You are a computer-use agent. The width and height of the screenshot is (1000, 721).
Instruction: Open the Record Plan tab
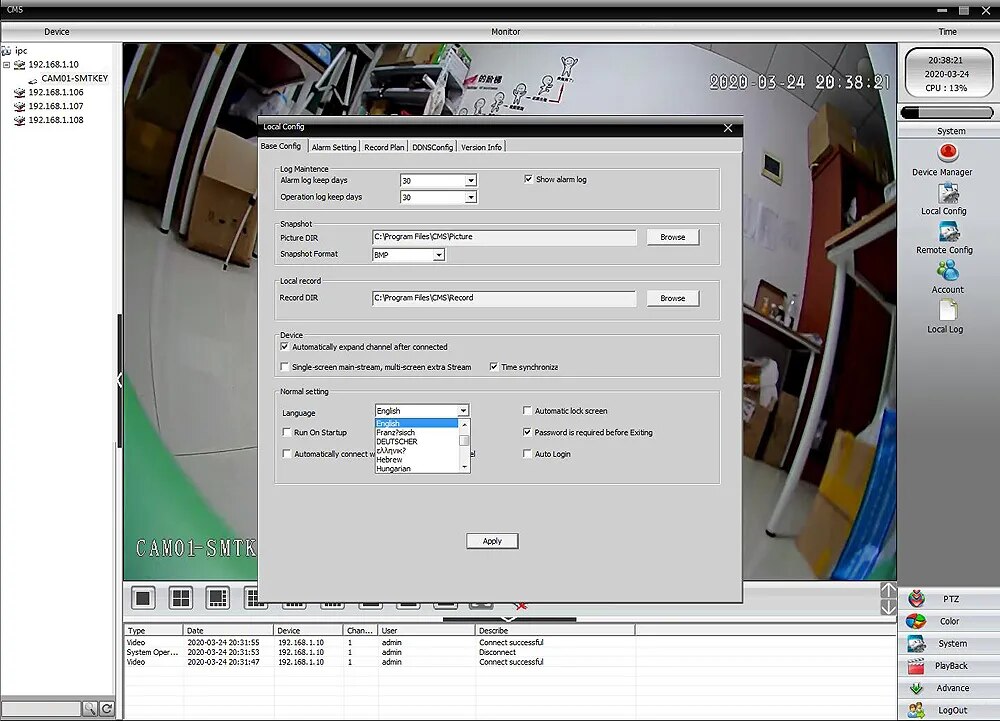[x=384, y=147]
